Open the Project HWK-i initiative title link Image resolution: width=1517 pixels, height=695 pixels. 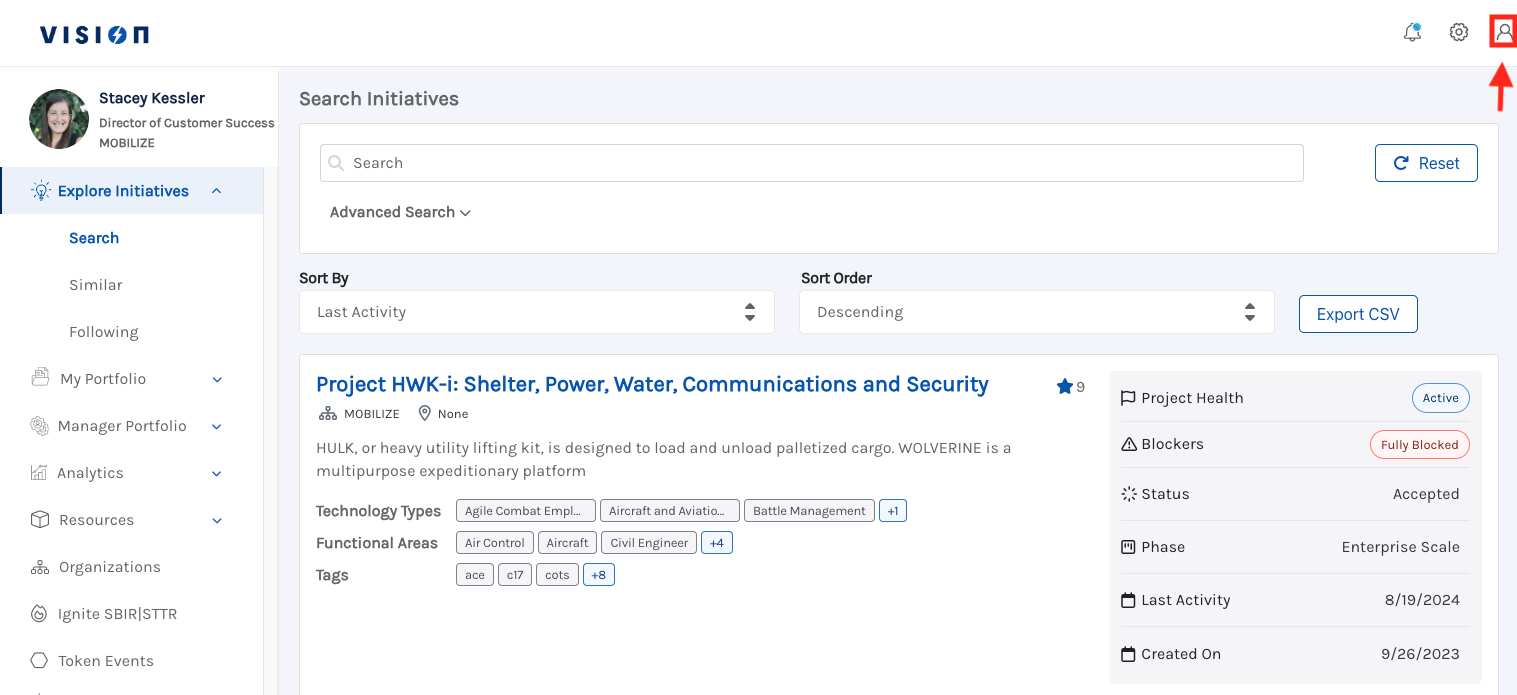tap(652, 385)
